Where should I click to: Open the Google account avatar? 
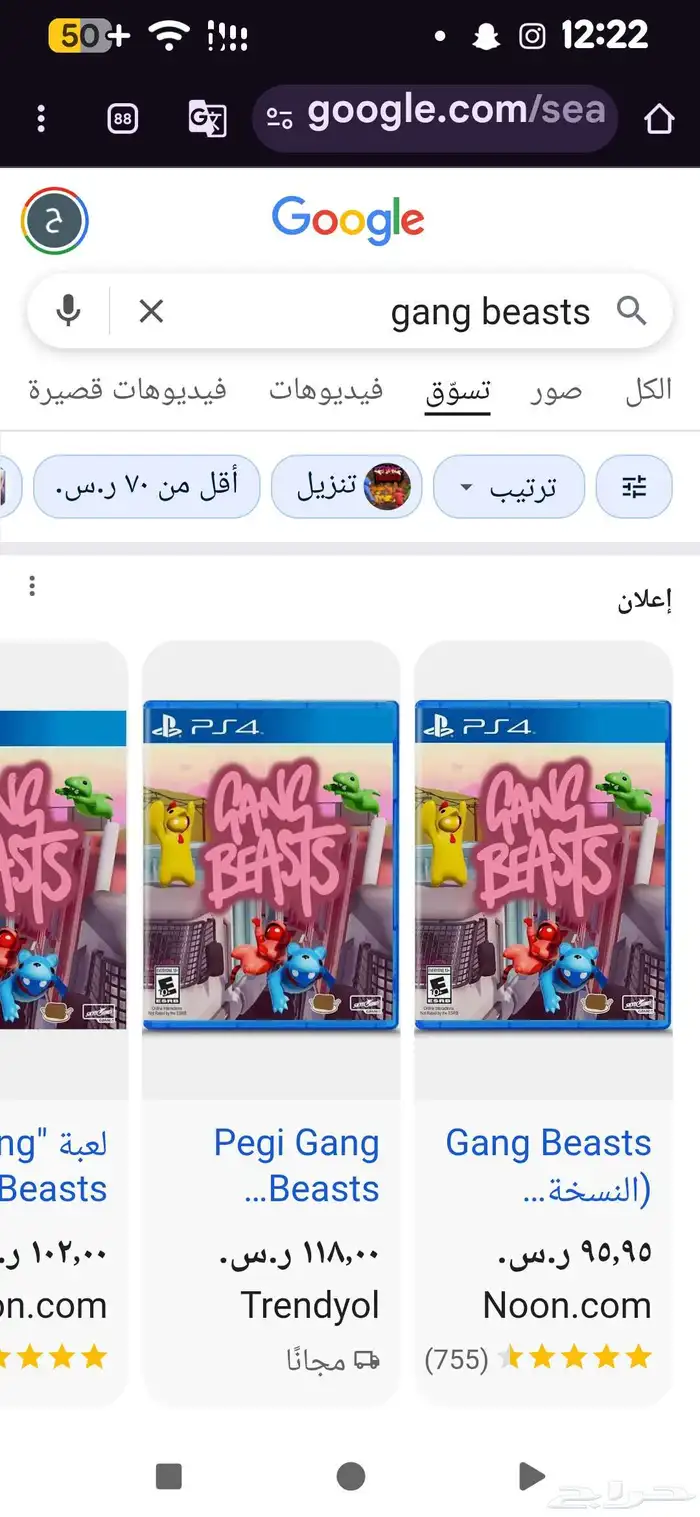tap(54, 220)
